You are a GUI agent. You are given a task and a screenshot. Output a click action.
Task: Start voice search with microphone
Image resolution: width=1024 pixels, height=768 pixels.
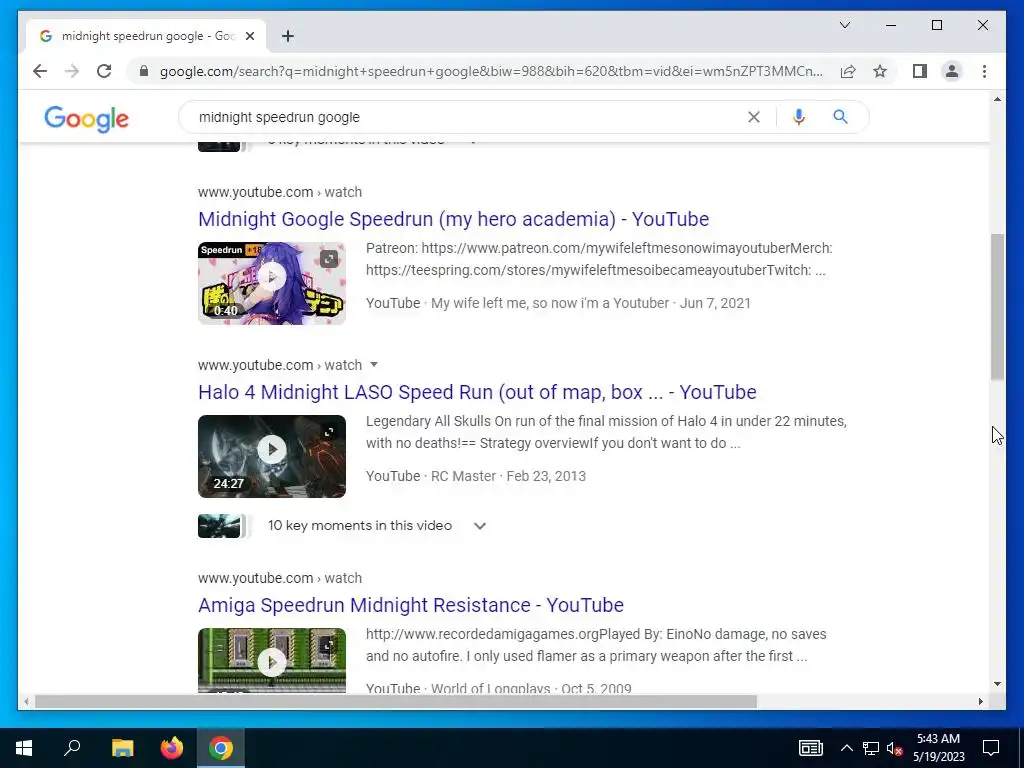pos(798,117)
